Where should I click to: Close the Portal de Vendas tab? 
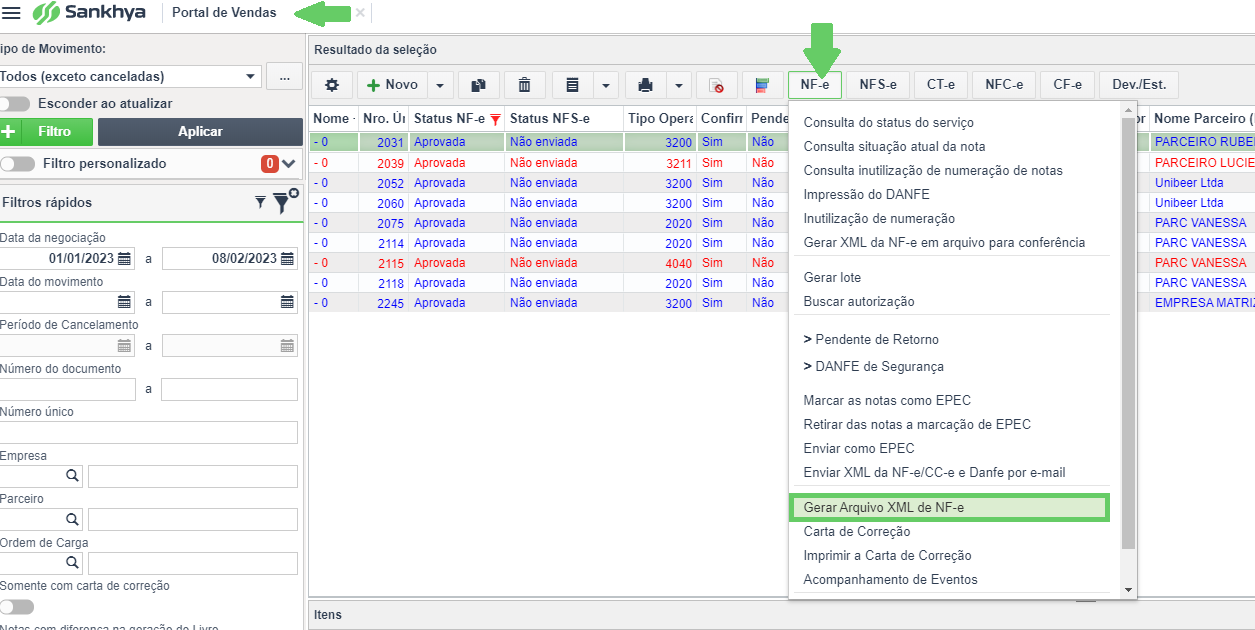pyautogui.click(x=360, y=13)
